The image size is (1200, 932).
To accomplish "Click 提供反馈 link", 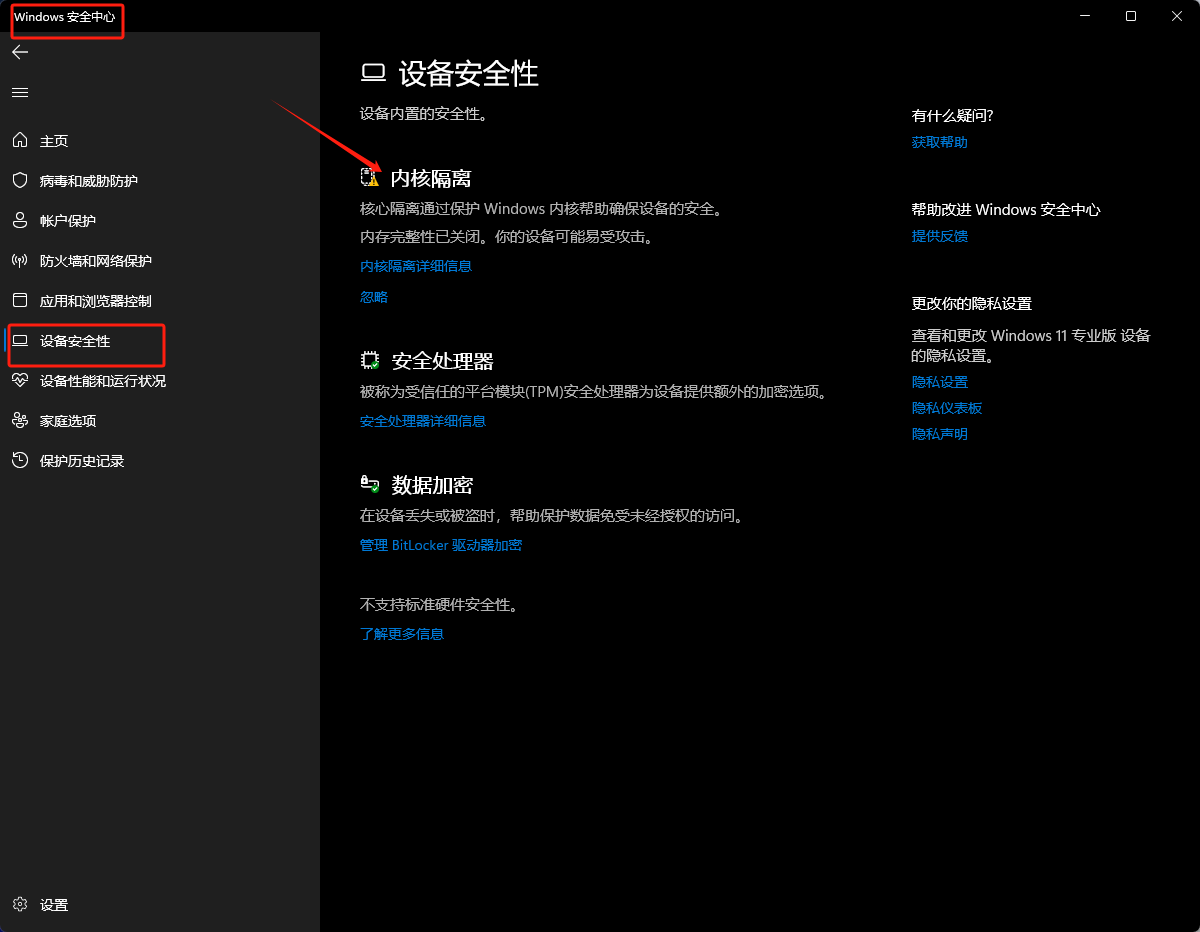I will (940, 236).
